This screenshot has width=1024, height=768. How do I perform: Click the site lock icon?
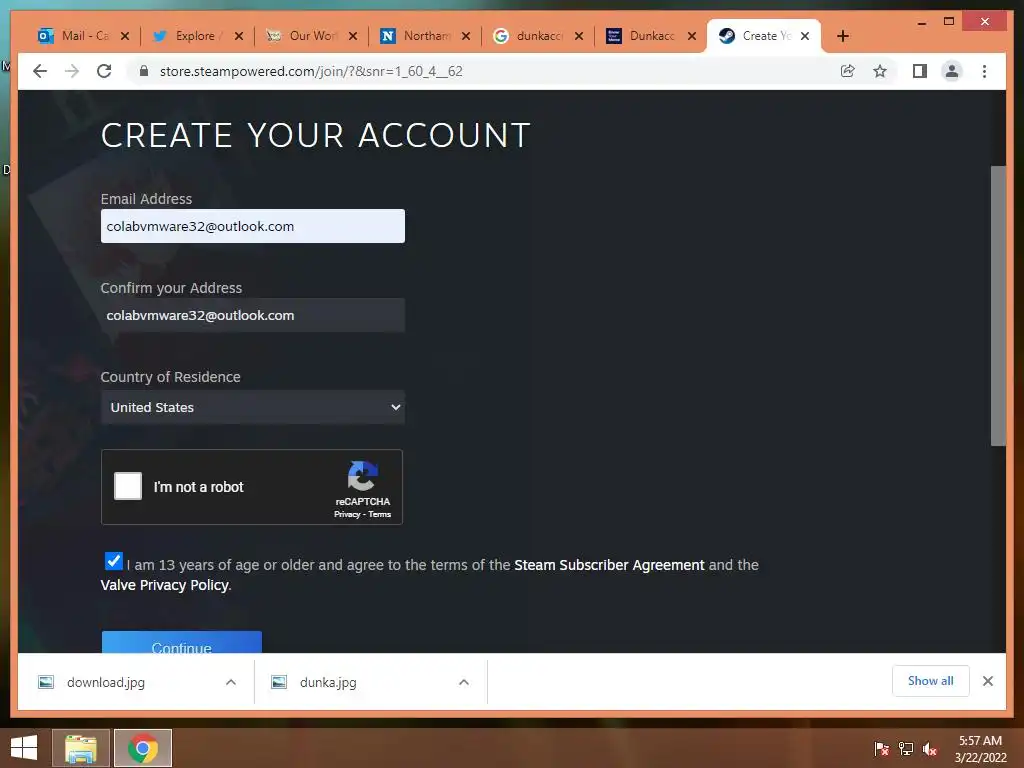tap(144, 71)
